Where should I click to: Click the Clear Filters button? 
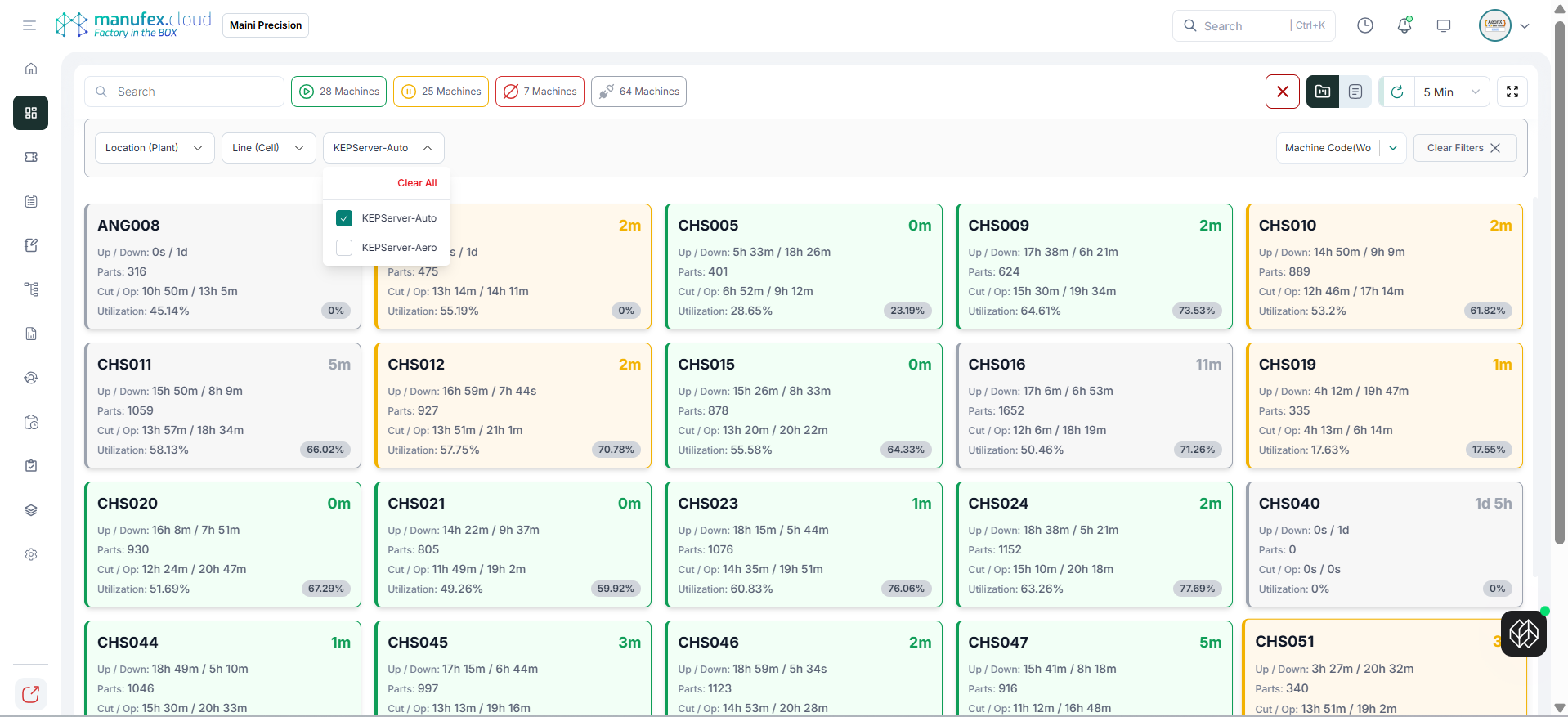pyautogui.click(x=1463, y=148)
